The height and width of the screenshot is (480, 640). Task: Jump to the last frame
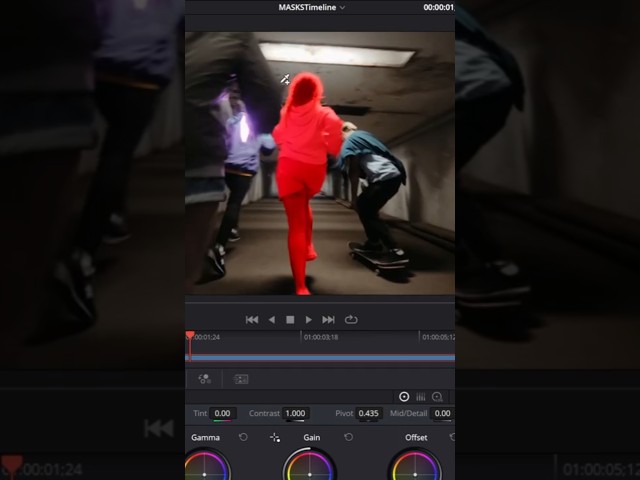[x=328, y=320]
